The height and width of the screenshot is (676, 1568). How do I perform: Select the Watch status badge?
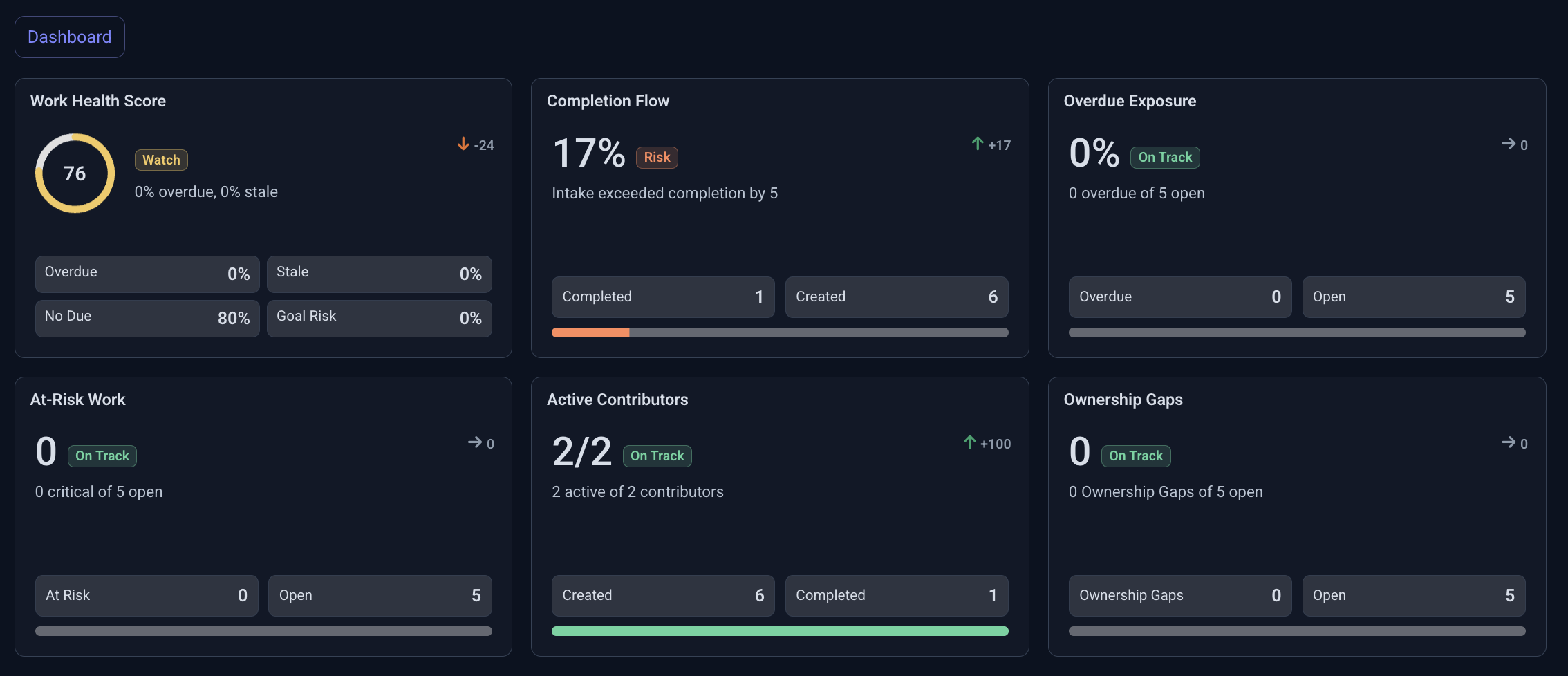click(161, 160)
